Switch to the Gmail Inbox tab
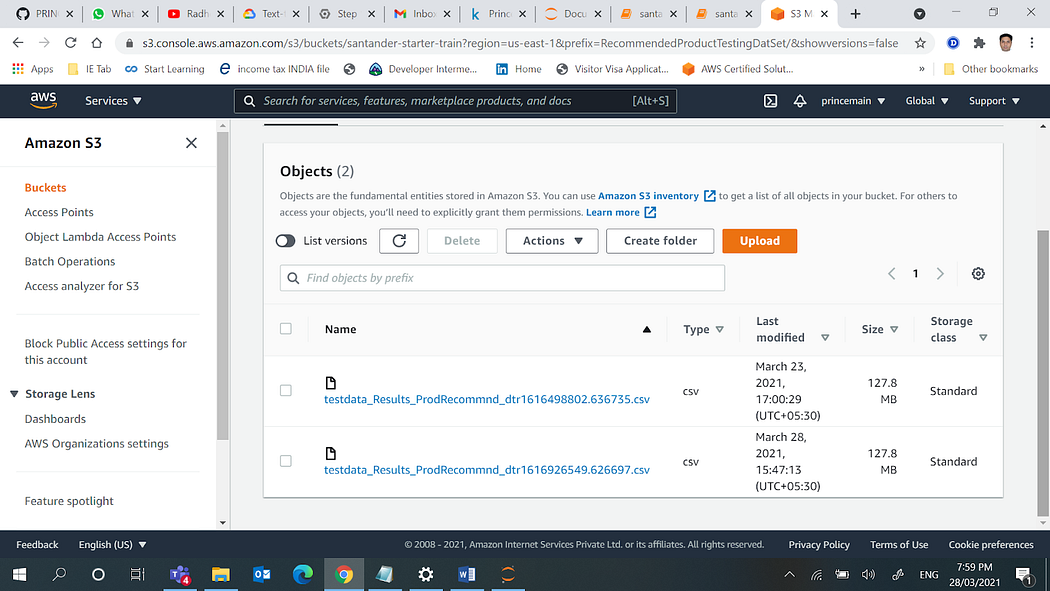 point(423,14)
